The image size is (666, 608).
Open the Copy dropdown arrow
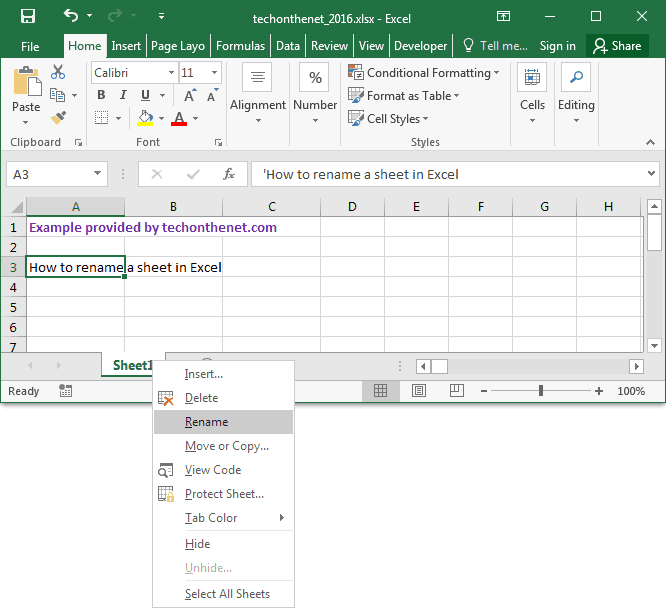[x=75, y=95]
